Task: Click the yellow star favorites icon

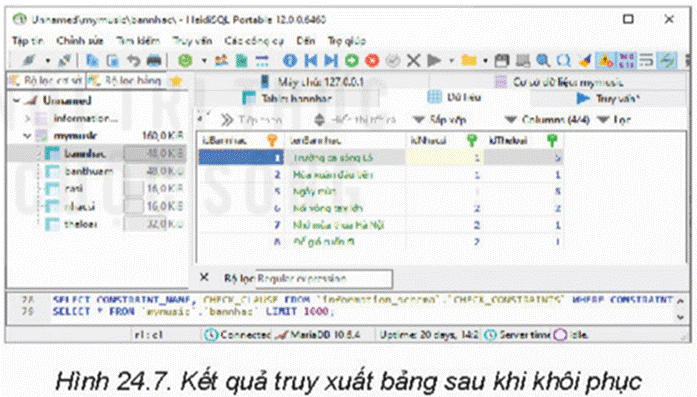Action: pyautogui.click(x=176, y=80)
